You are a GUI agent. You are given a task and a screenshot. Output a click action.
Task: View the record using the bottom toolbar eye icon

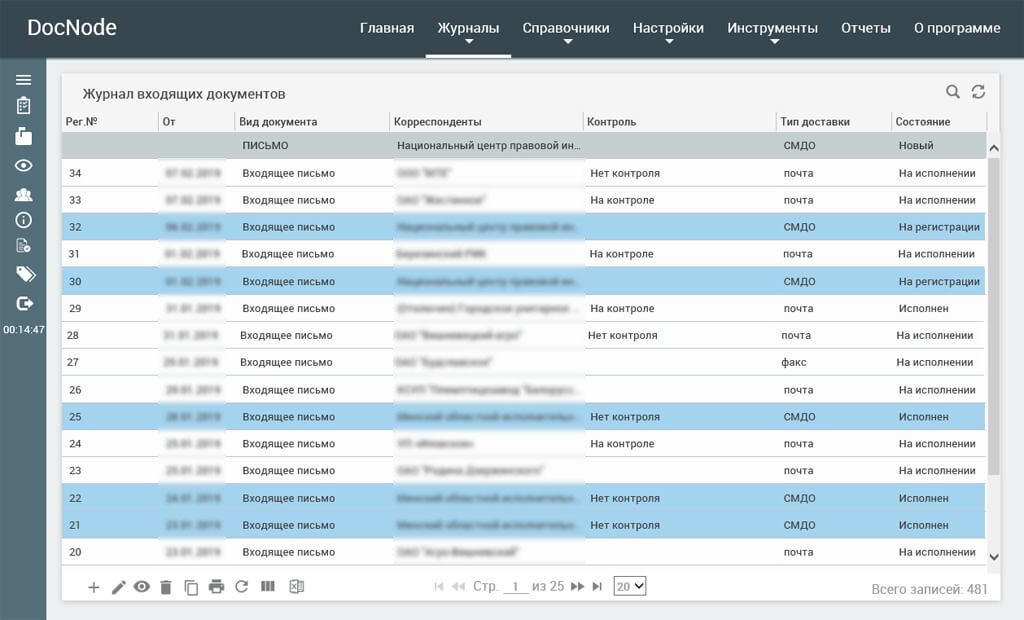[142, 587]
